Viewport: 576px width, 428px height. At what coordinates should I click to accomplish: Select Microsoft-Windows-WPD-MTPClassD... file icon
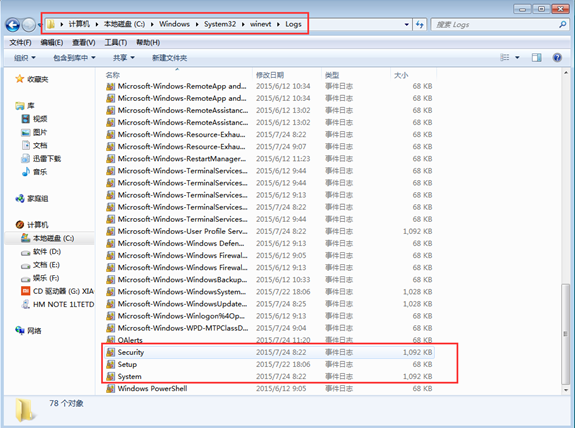[x=110, y=328]
